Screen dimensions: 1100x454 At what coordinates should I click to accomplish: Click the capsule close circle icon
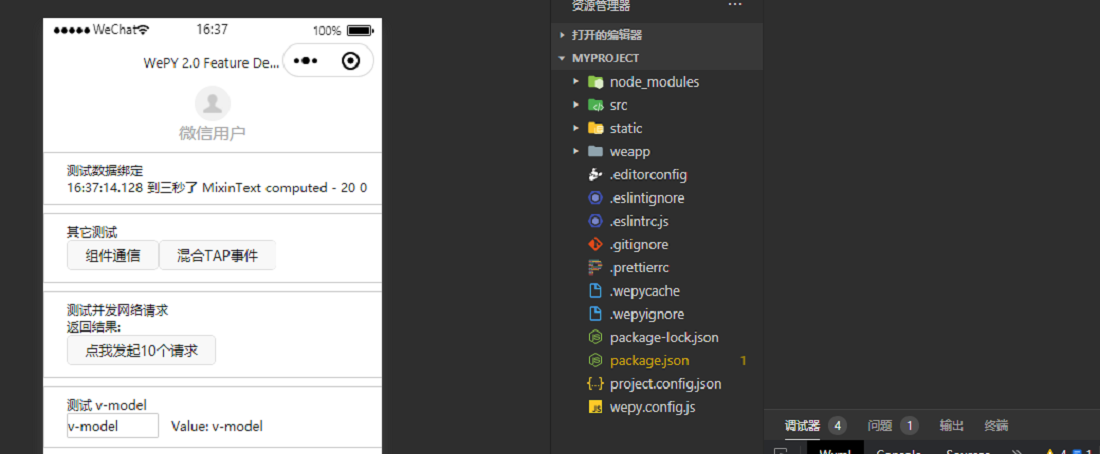click(x=351, y=62)
